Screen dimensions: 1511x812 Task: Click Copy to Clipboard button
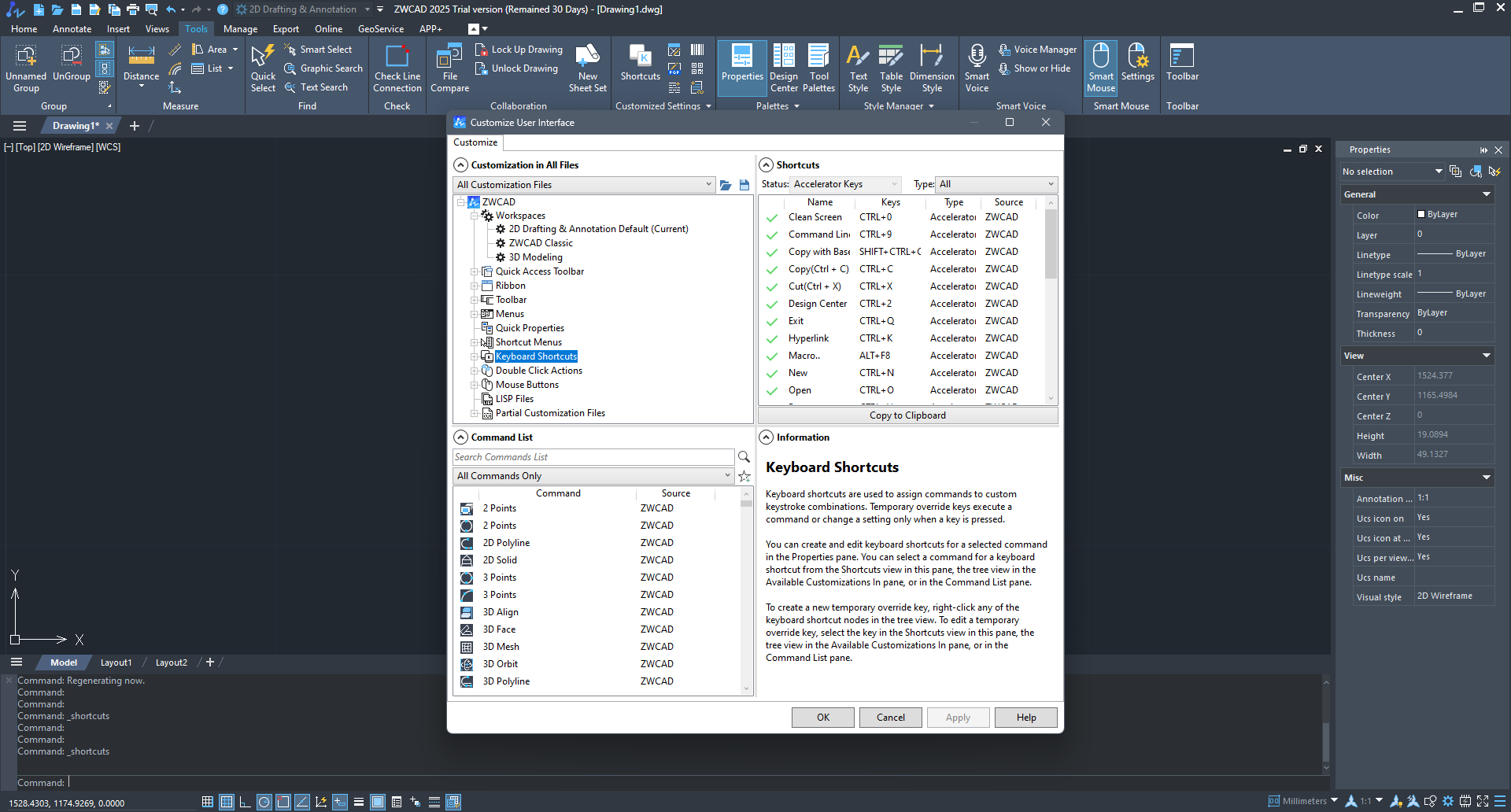click(907, 415)
